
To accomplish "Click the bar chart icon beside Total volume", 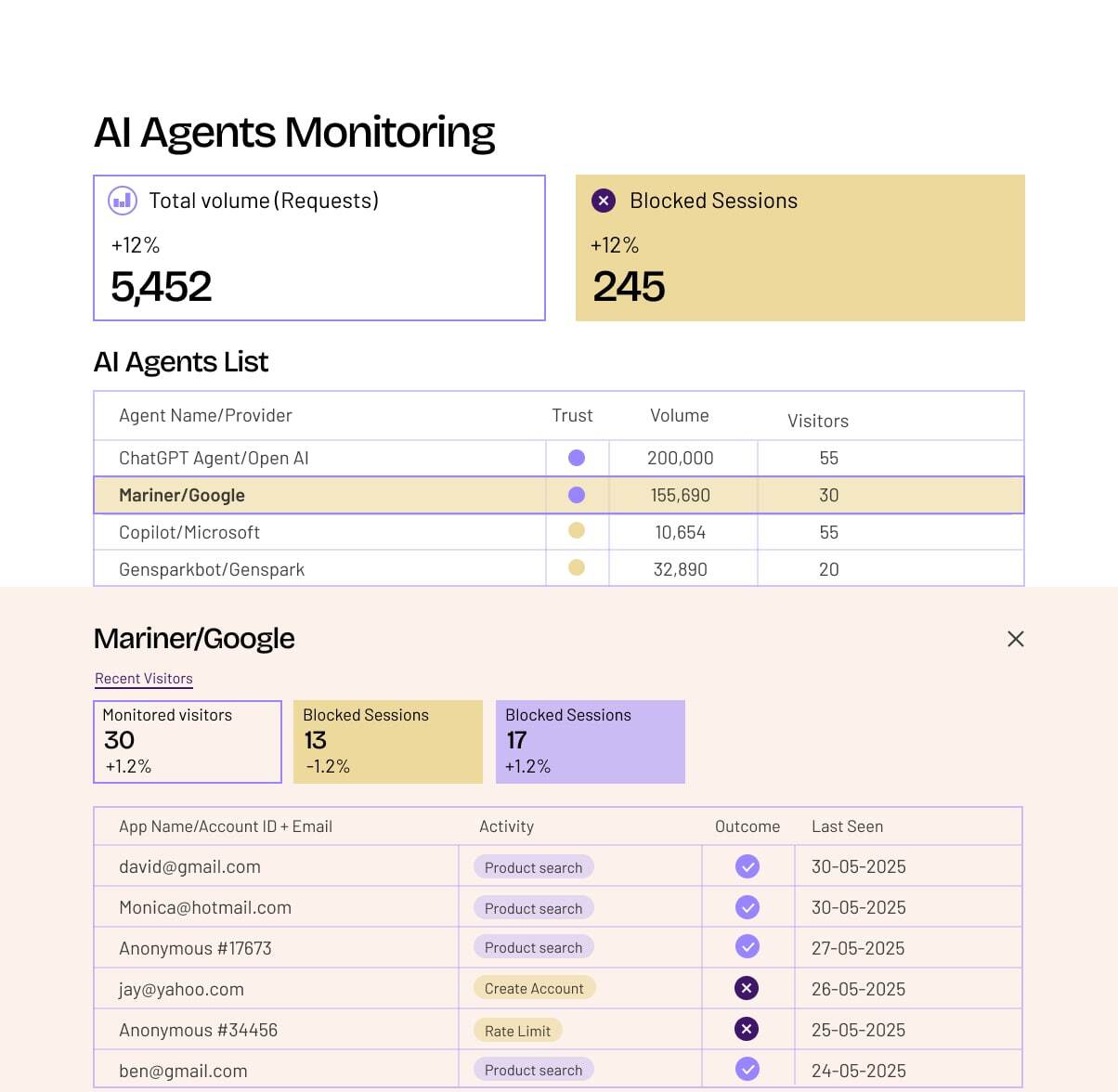I will tap(123, 201).
